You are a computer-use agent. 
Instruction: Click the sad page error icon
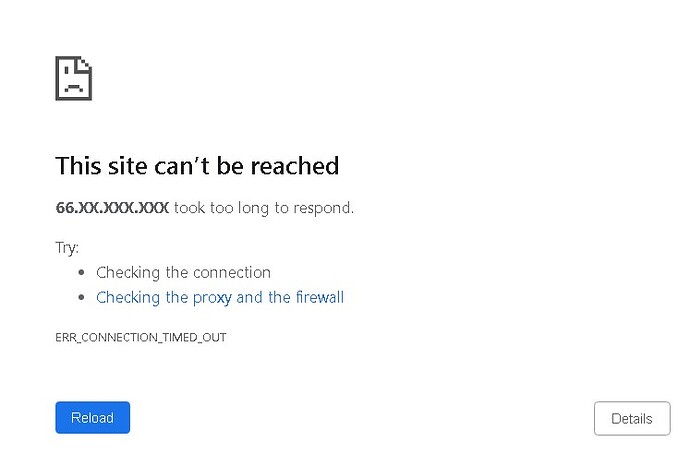73,78
